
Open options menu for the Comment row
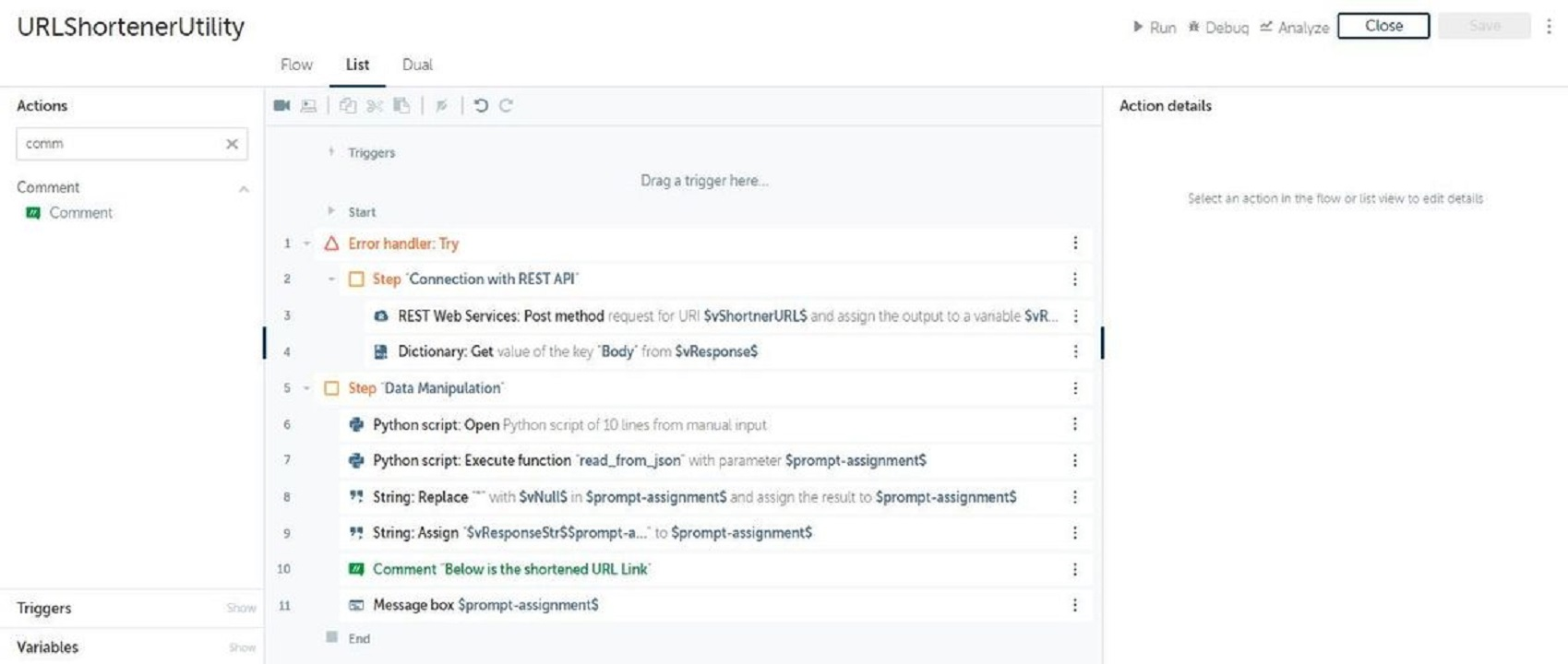1075,569
